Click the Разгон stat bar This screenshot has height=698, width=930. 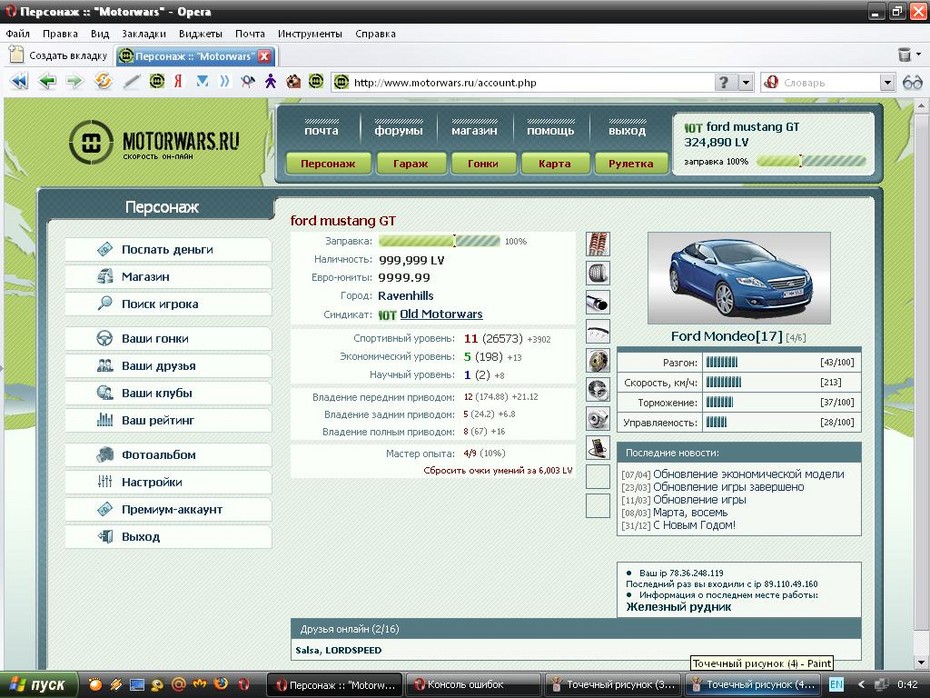click(721, 362)
